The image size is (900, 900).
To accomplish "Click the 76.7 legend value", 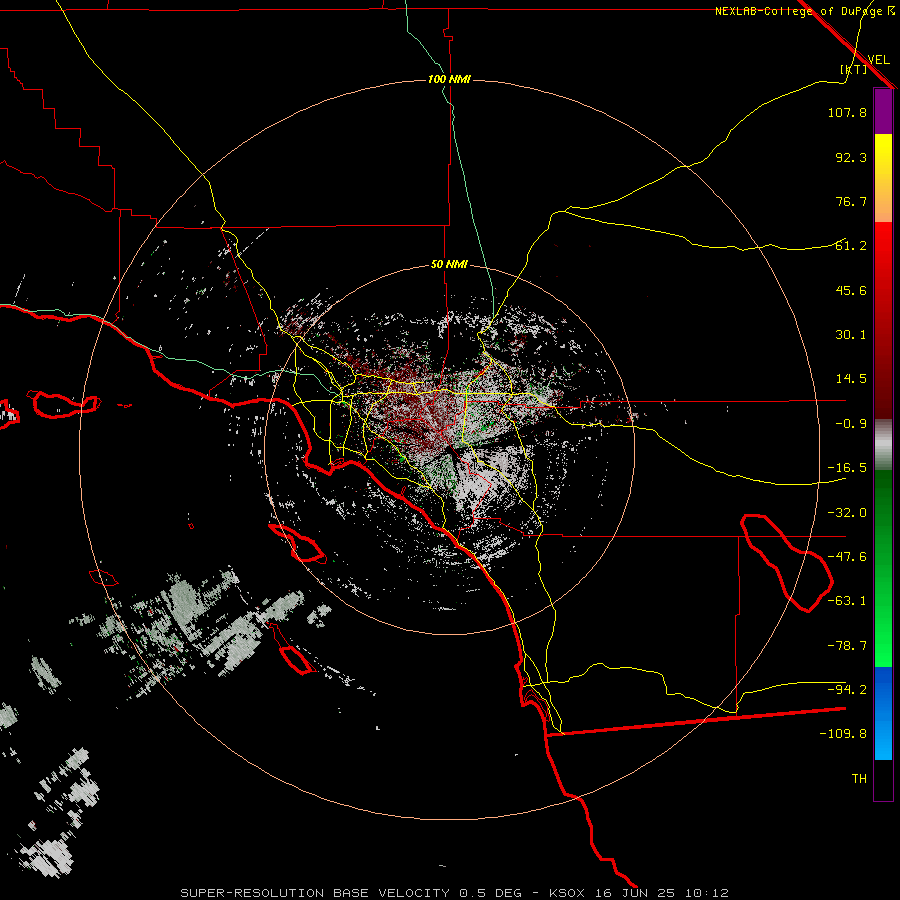I will pyautogui.click(x=851, y=201).
